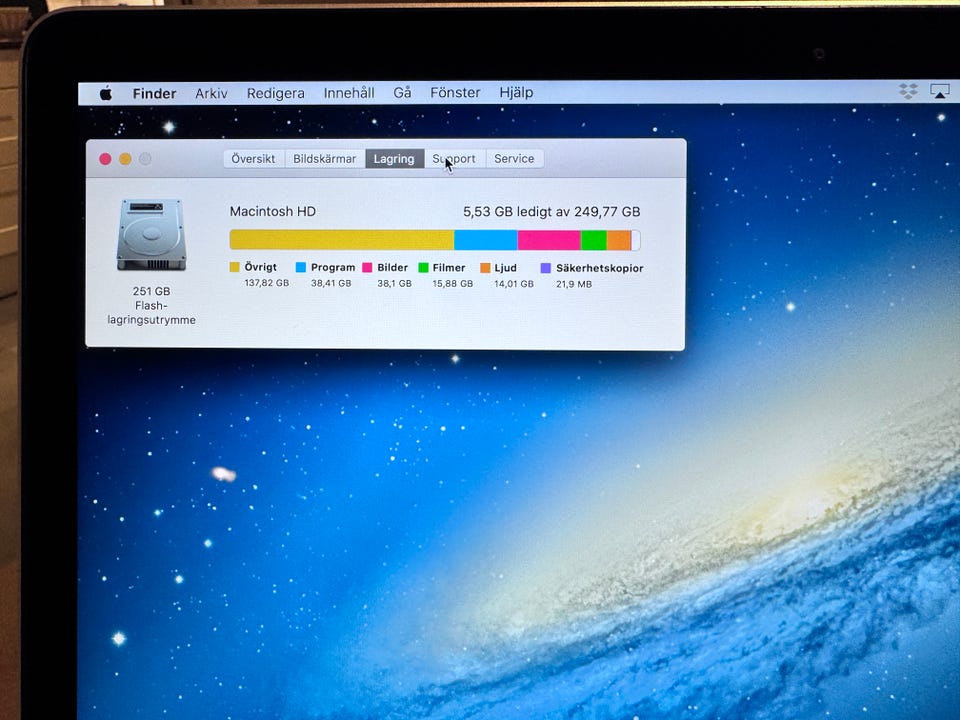Open the AirPlay display menu
This screenshot has height=720, width=960.
940,91
